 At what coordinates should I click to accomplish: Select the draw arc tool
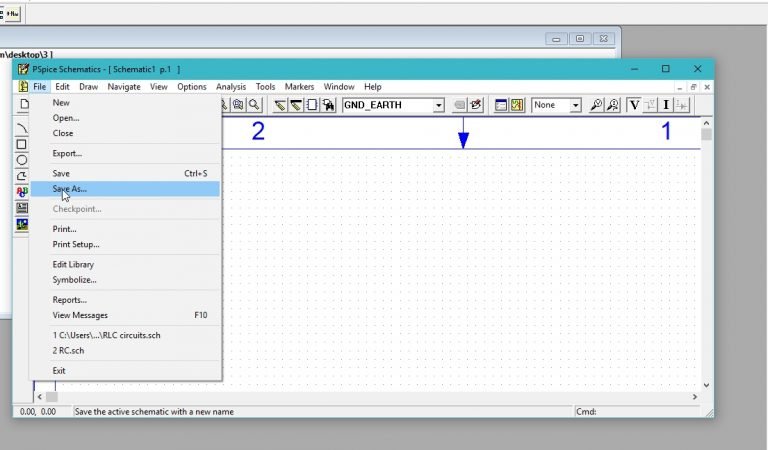[x=22, y=128]
